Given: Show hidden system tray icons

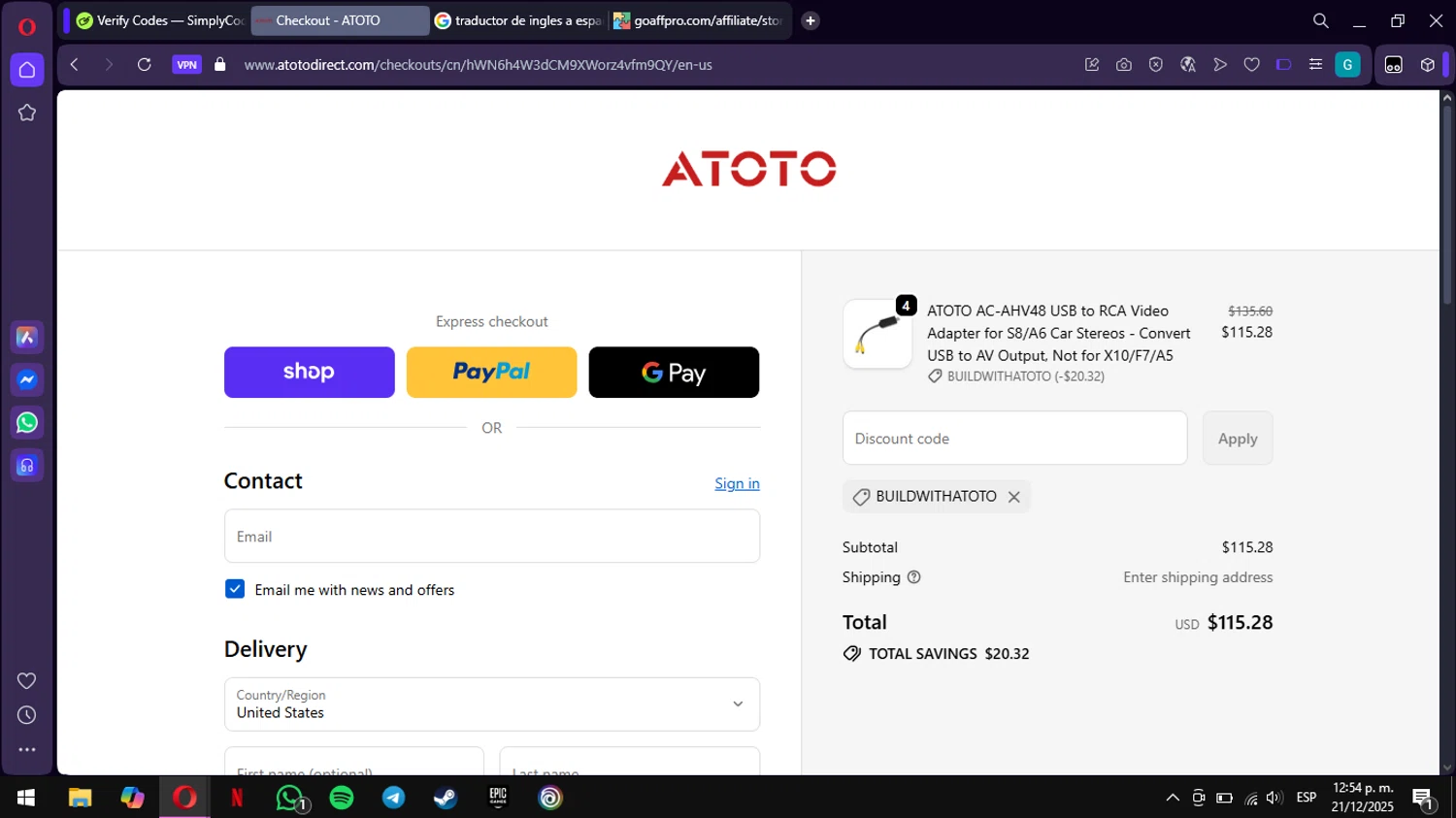Looking at the screenshot, I should pos(1173,798).
